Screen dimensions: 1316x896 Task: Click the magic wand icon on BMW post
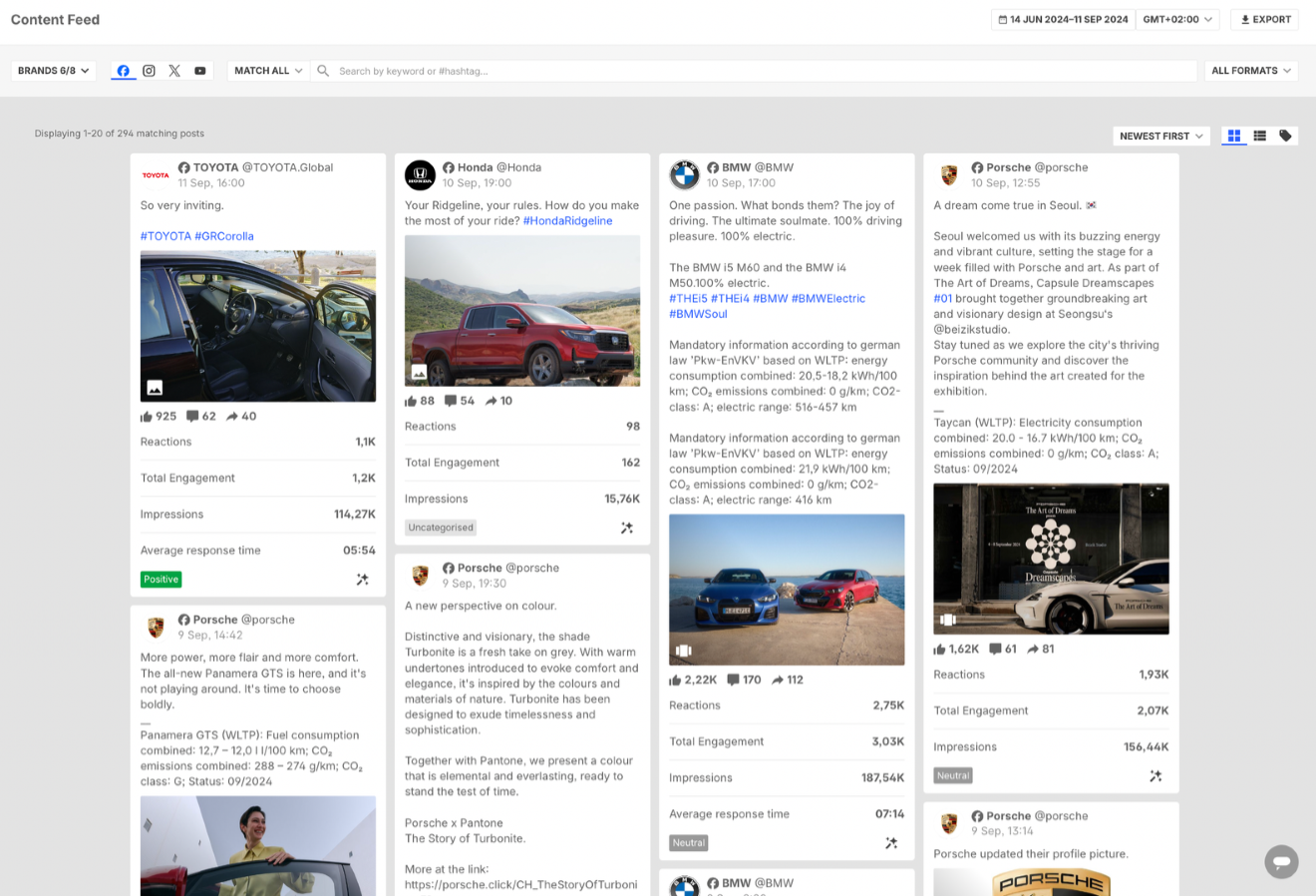point(891,843)
